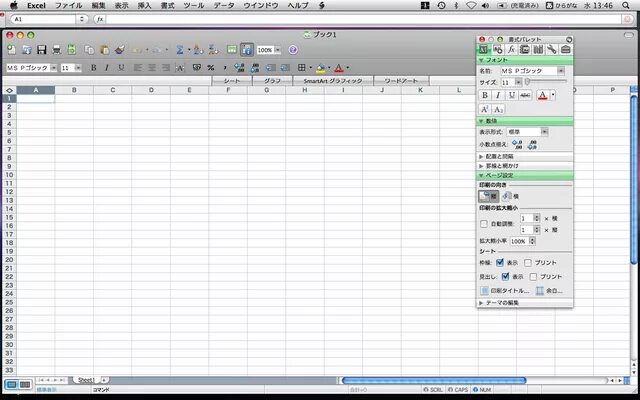
Task: Open the ファイル menu
Action: [x=69, y=5]
